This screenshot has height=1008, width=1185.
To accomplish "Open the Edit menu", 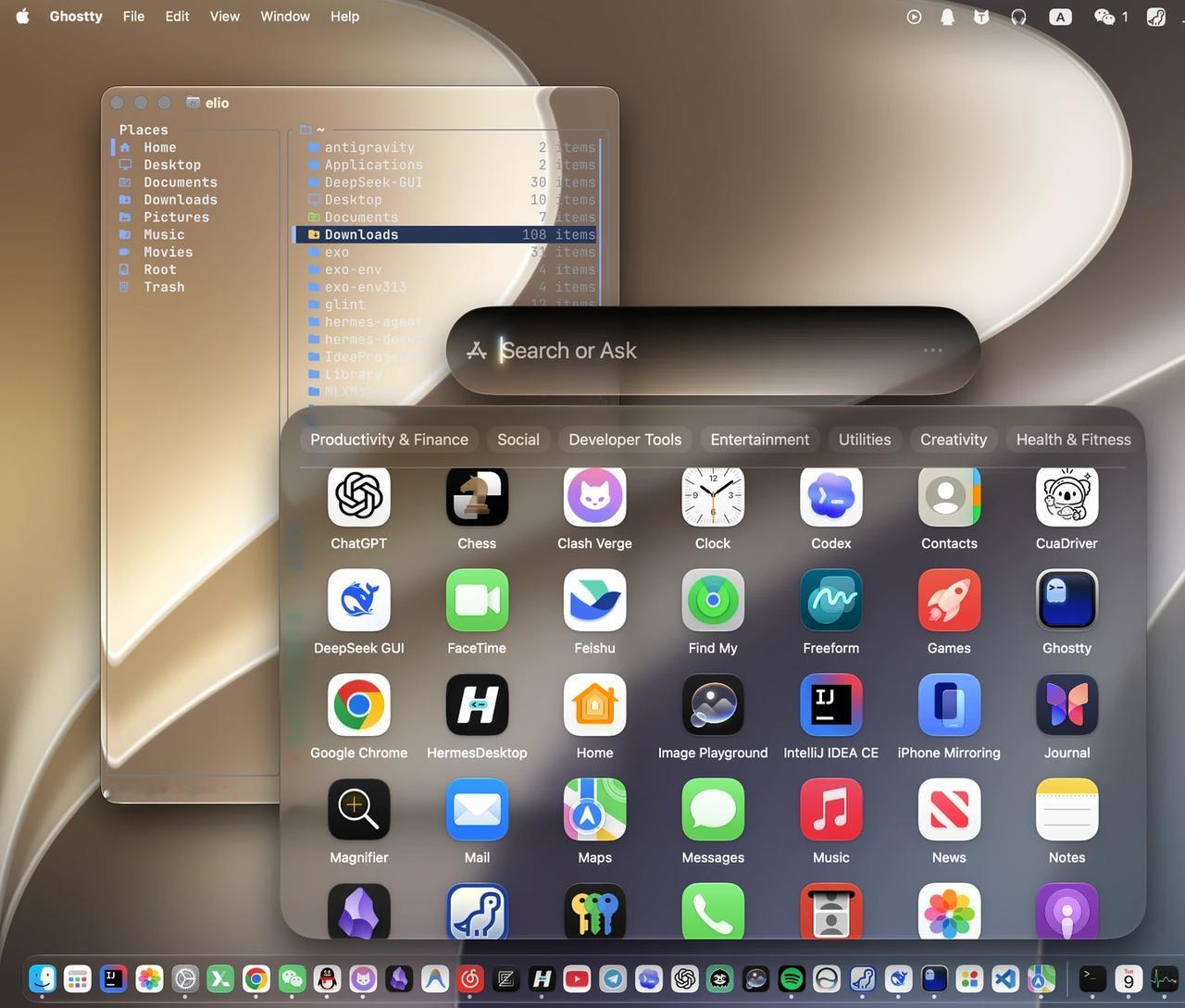I will point(177,17).
